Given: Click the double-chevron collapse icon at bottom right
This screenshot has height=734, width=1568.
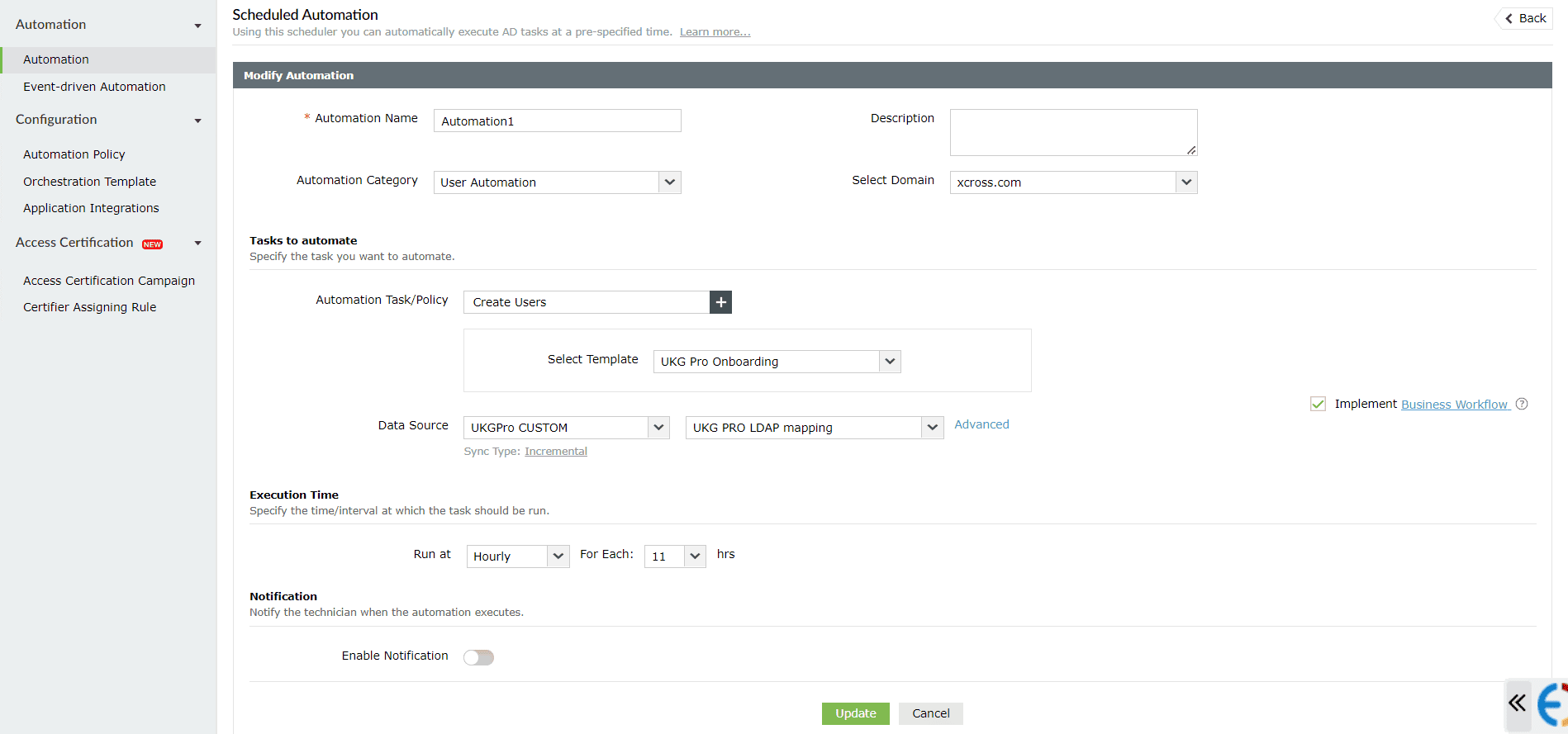Looking at the screenshot, I should click(1517, 703).
